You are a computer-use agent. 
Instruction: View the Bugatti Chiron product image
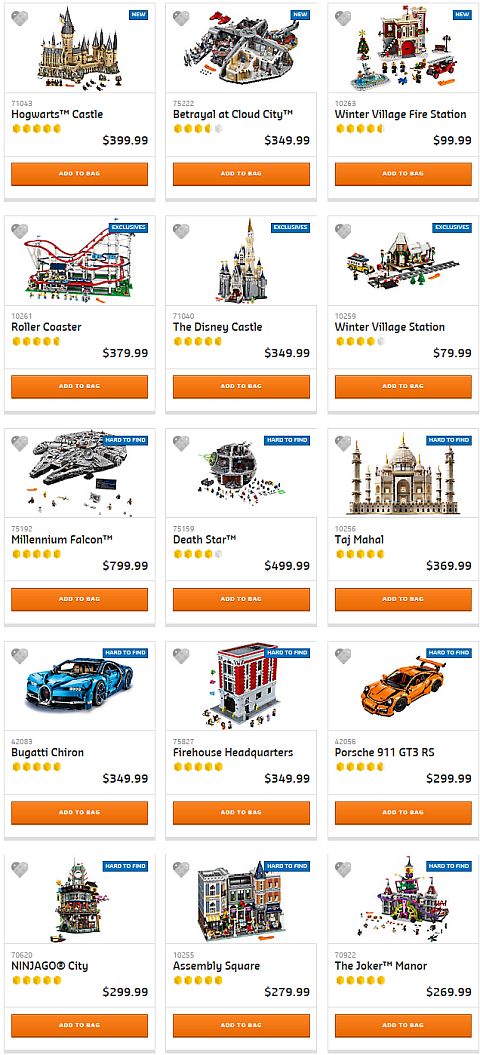click(x=79, y=686)
